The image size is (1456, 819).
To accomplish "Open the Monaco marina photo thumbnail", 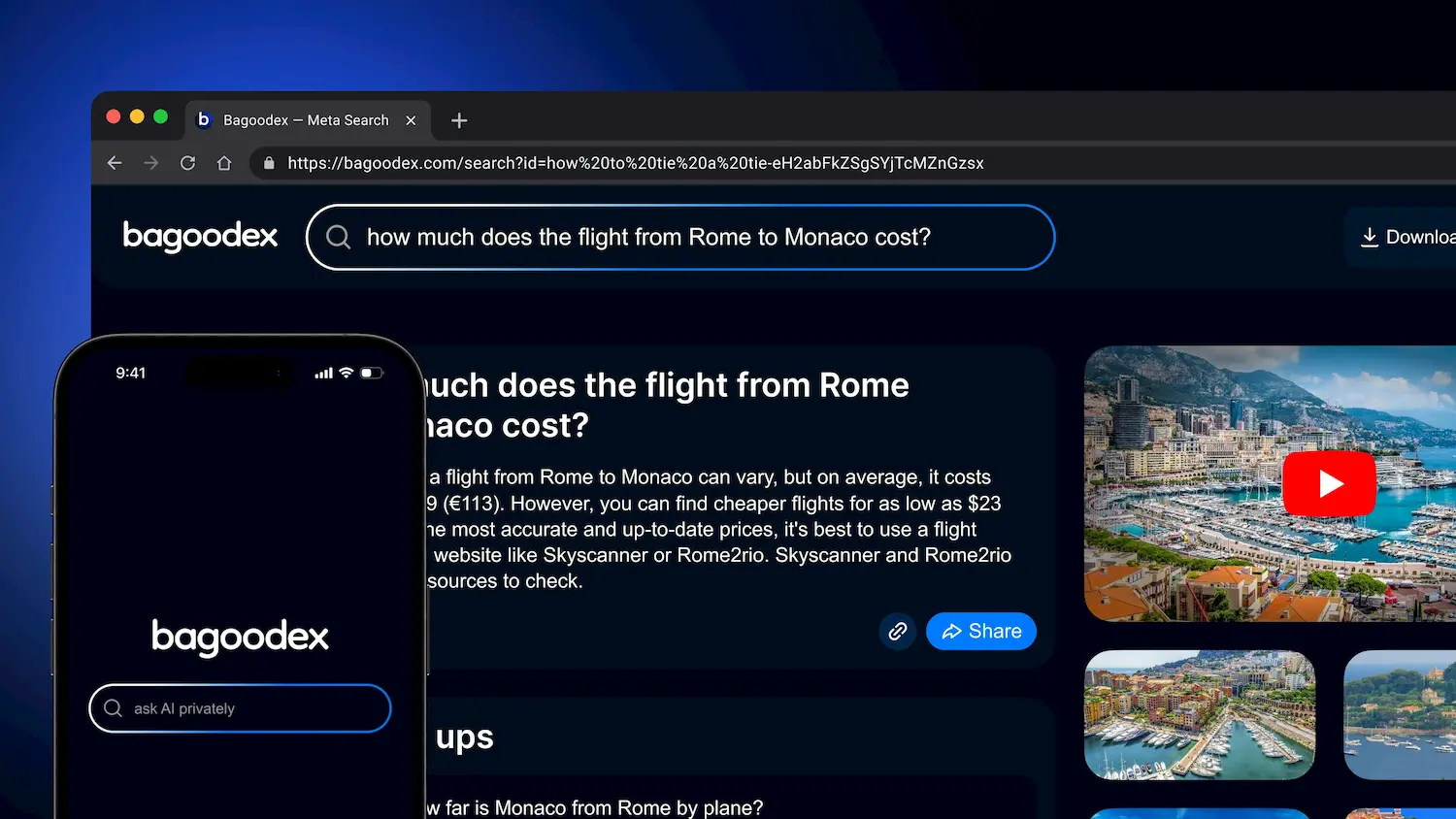I will coord(1200,715).
